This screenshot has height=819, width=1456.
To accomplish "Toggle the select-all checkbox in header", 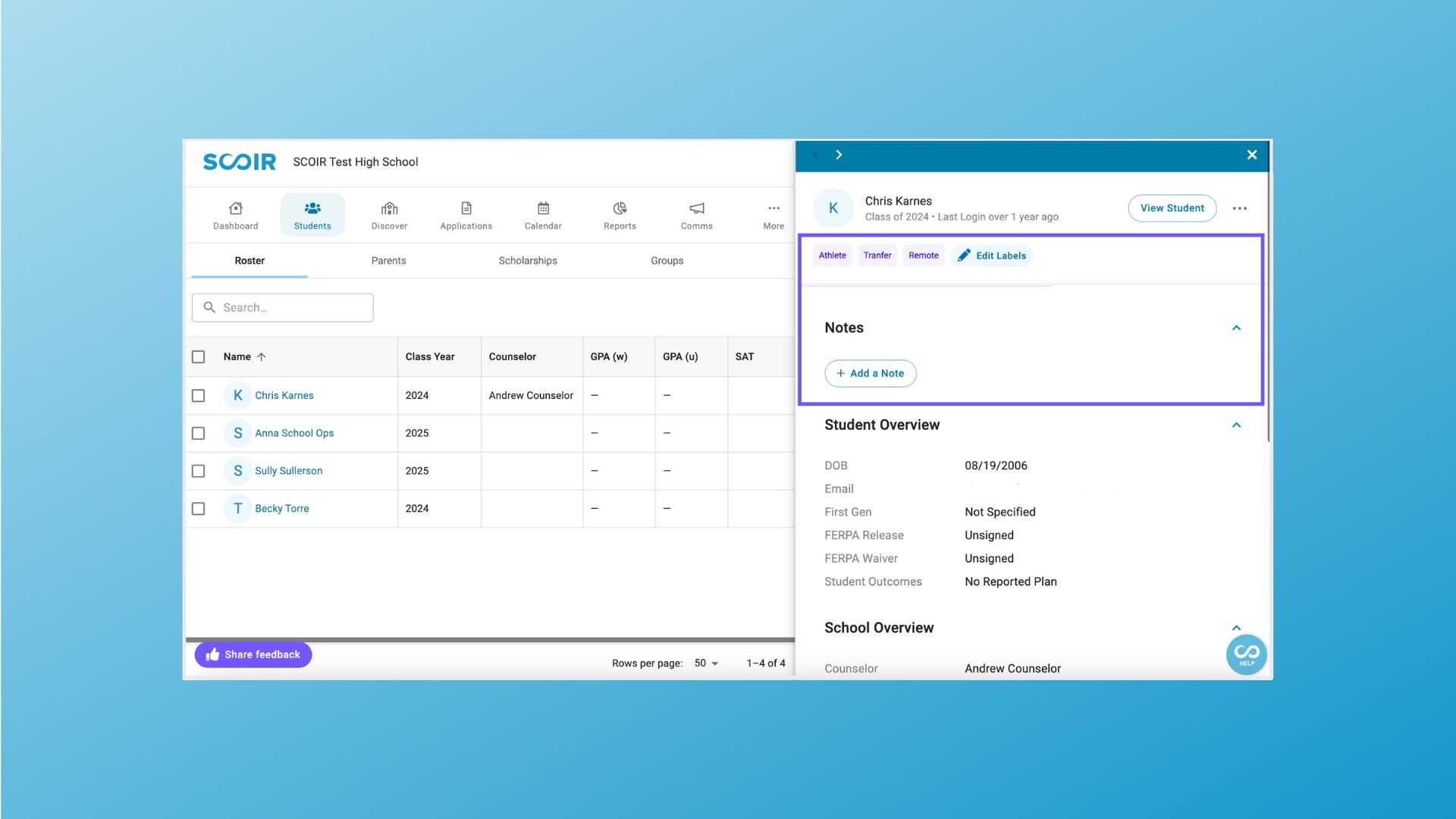I will (x=199, y=357).
